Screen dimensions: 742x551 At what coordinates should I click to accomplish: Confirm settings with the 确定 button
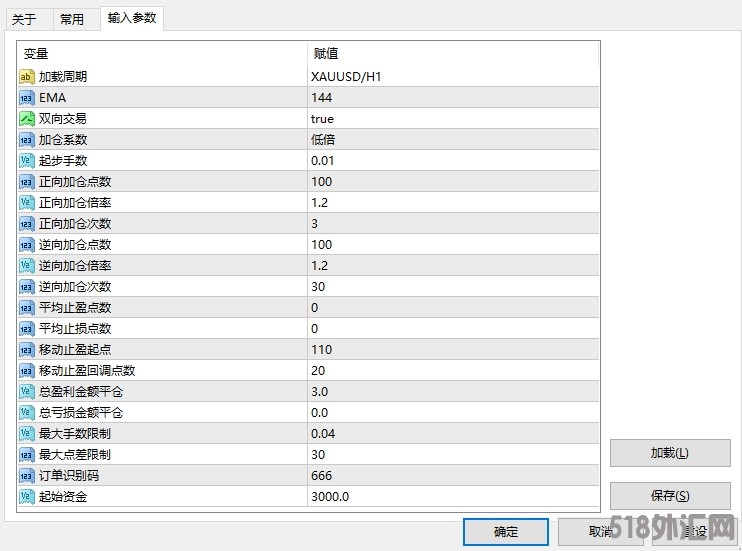[x=506, y=532]
